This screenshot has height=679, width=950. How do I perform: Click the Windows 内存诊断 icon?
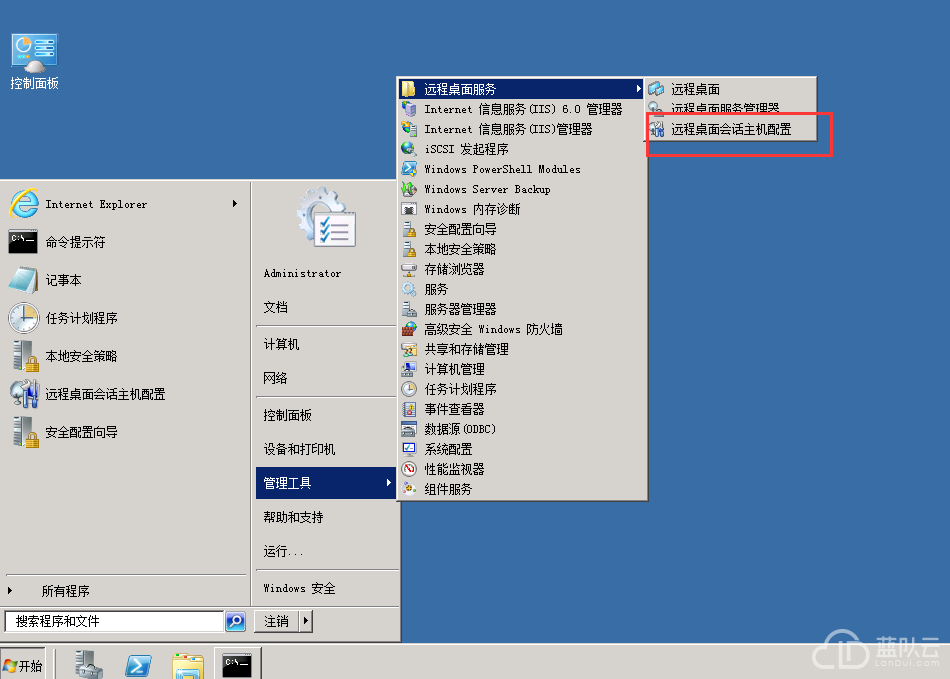coord(409,209)
